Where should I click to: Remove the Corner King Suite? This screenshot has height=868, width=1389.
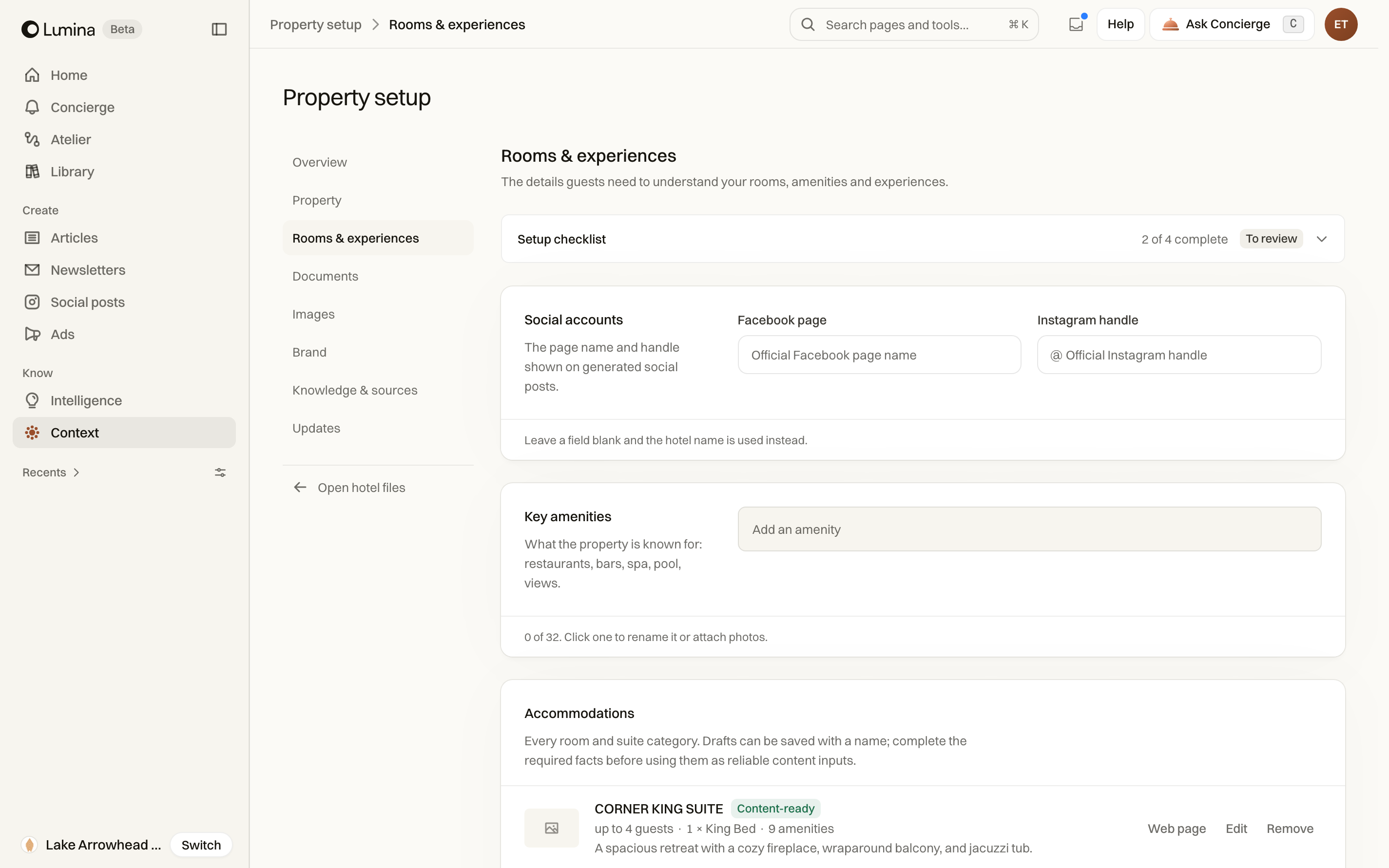(1290, 829)
